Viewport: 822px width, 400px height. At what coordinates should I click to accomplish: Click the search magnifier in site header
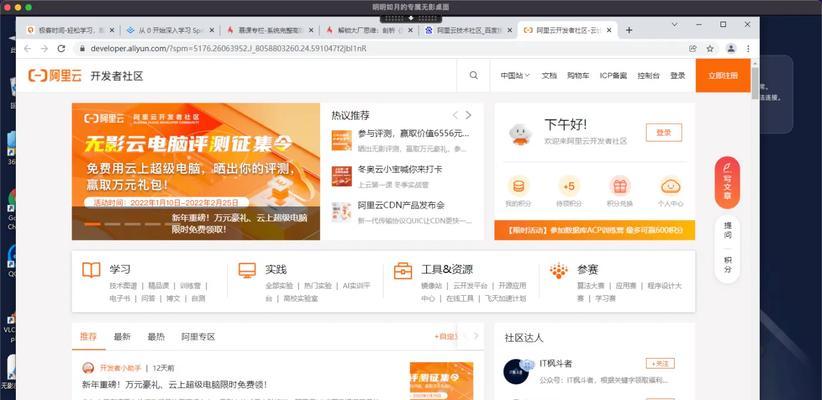pos(473,75)
